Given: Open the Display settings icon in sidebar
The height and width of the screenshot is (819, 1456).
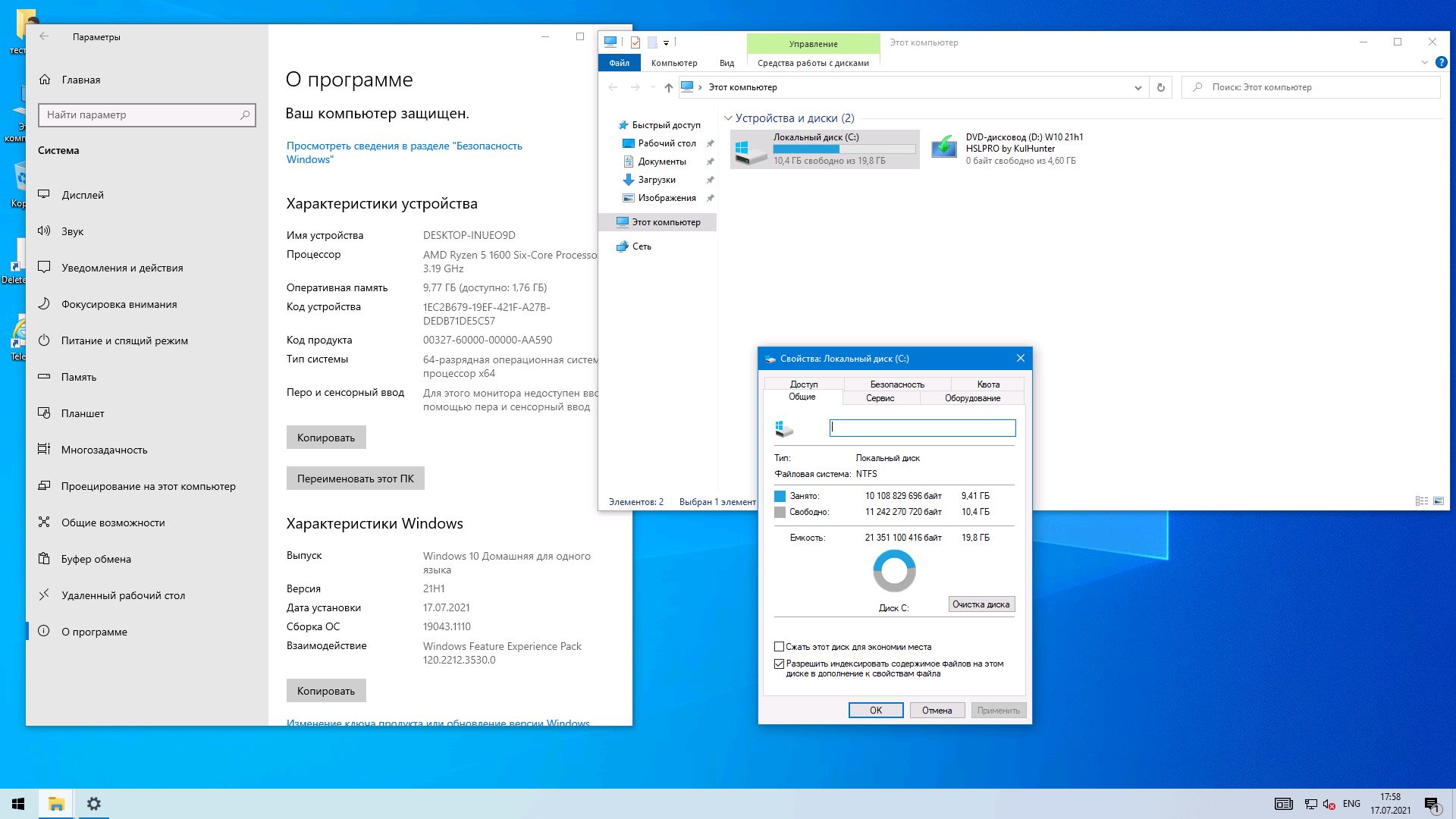Looking at the screenshot, I should pos(44,195).
